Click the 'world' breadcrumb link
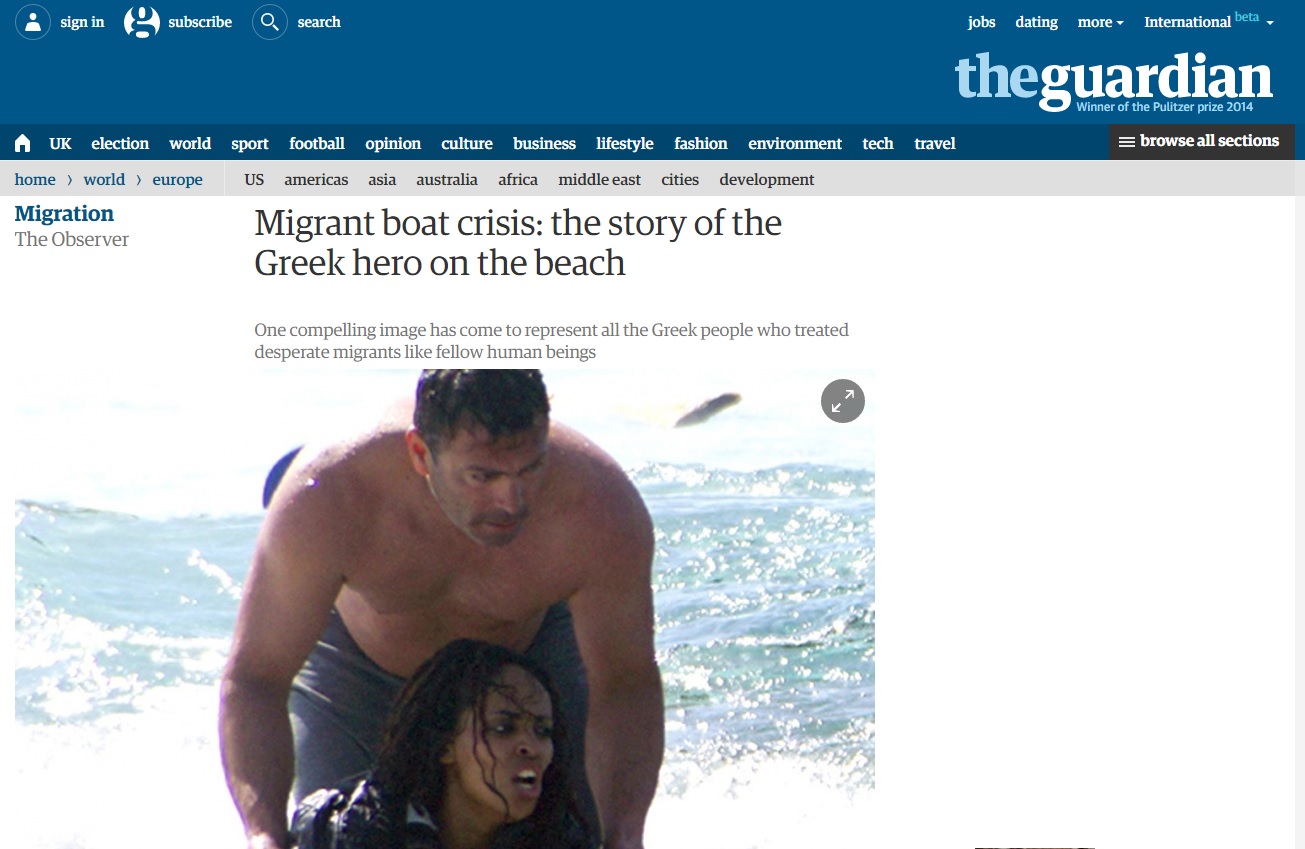The width and height of the screenshot is (1305, 849). click(104, 180)
